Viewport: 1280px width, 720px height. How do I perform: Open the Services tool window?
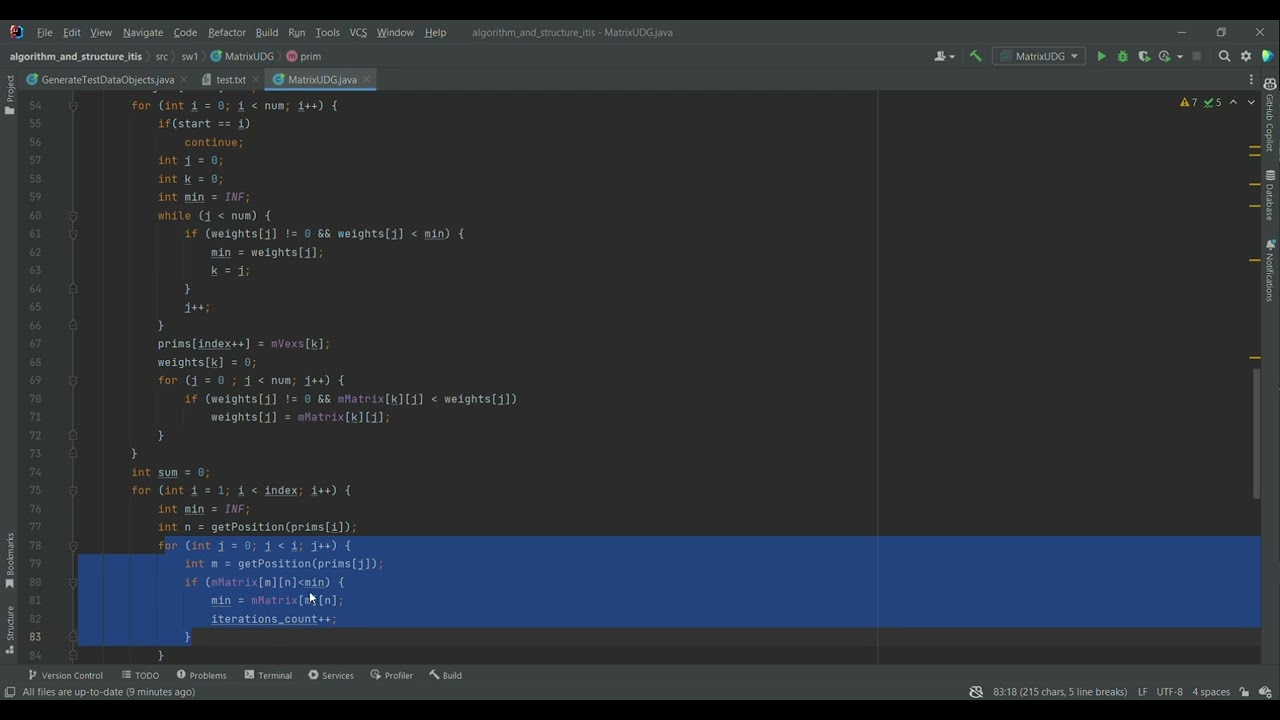point(331,676)
